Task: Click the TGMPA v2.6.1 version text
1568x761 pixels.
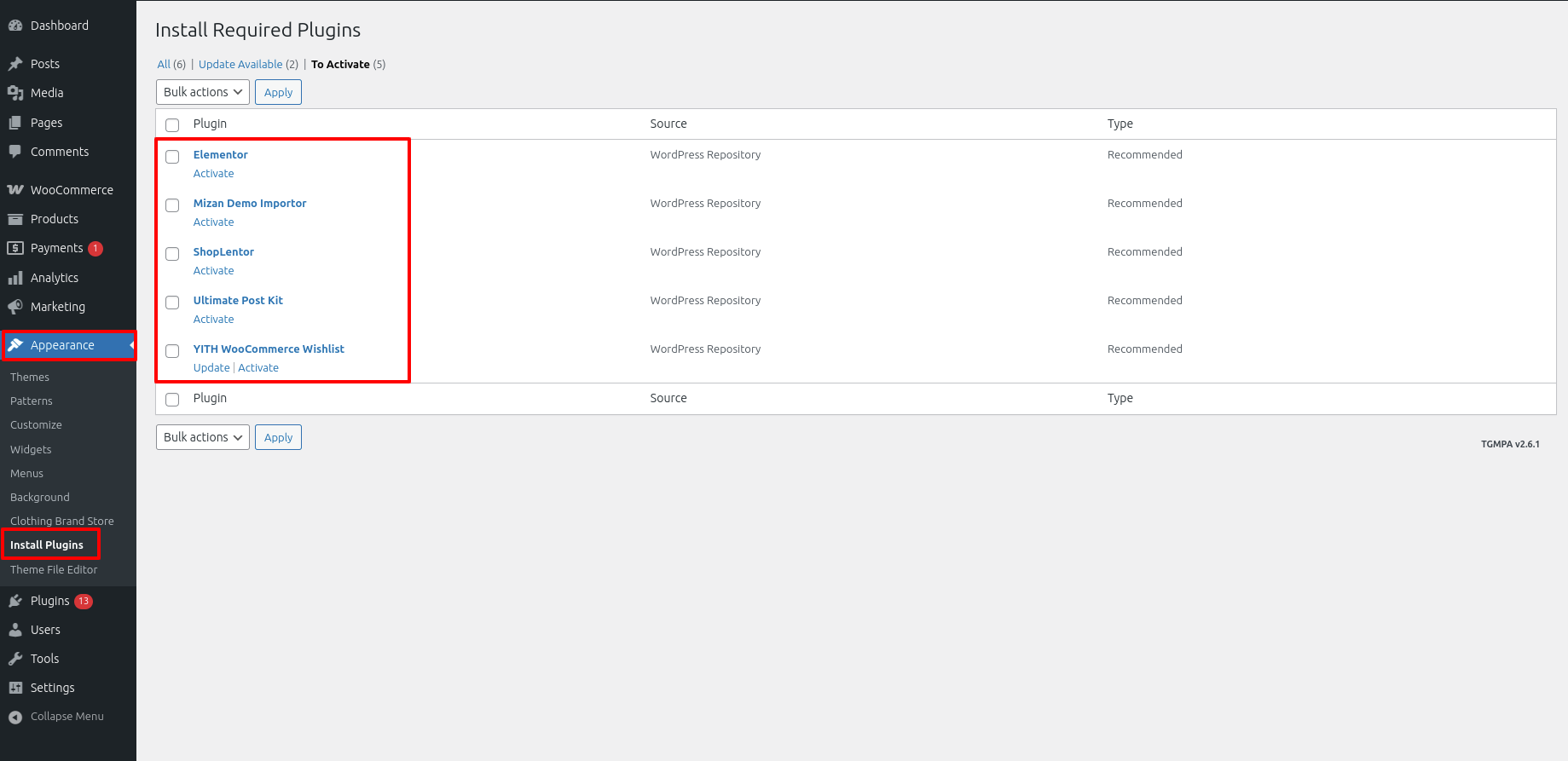Action: point(1510,444)
